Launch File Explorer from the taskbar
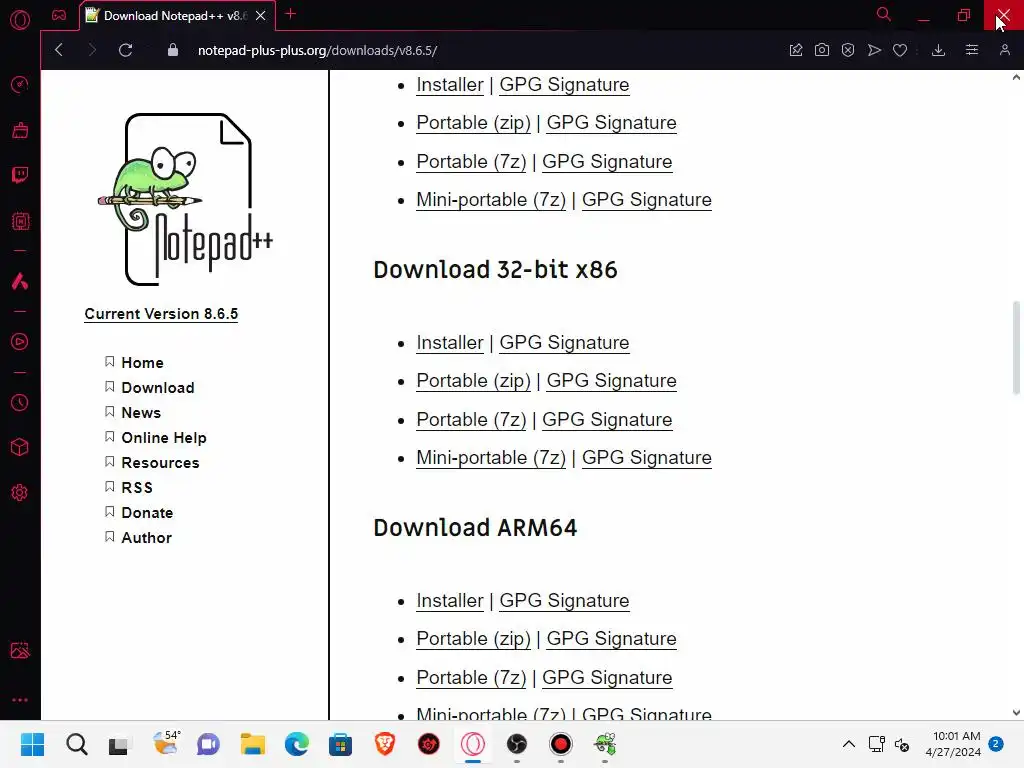Screen dimensions: 1024x768 point(252,744)
